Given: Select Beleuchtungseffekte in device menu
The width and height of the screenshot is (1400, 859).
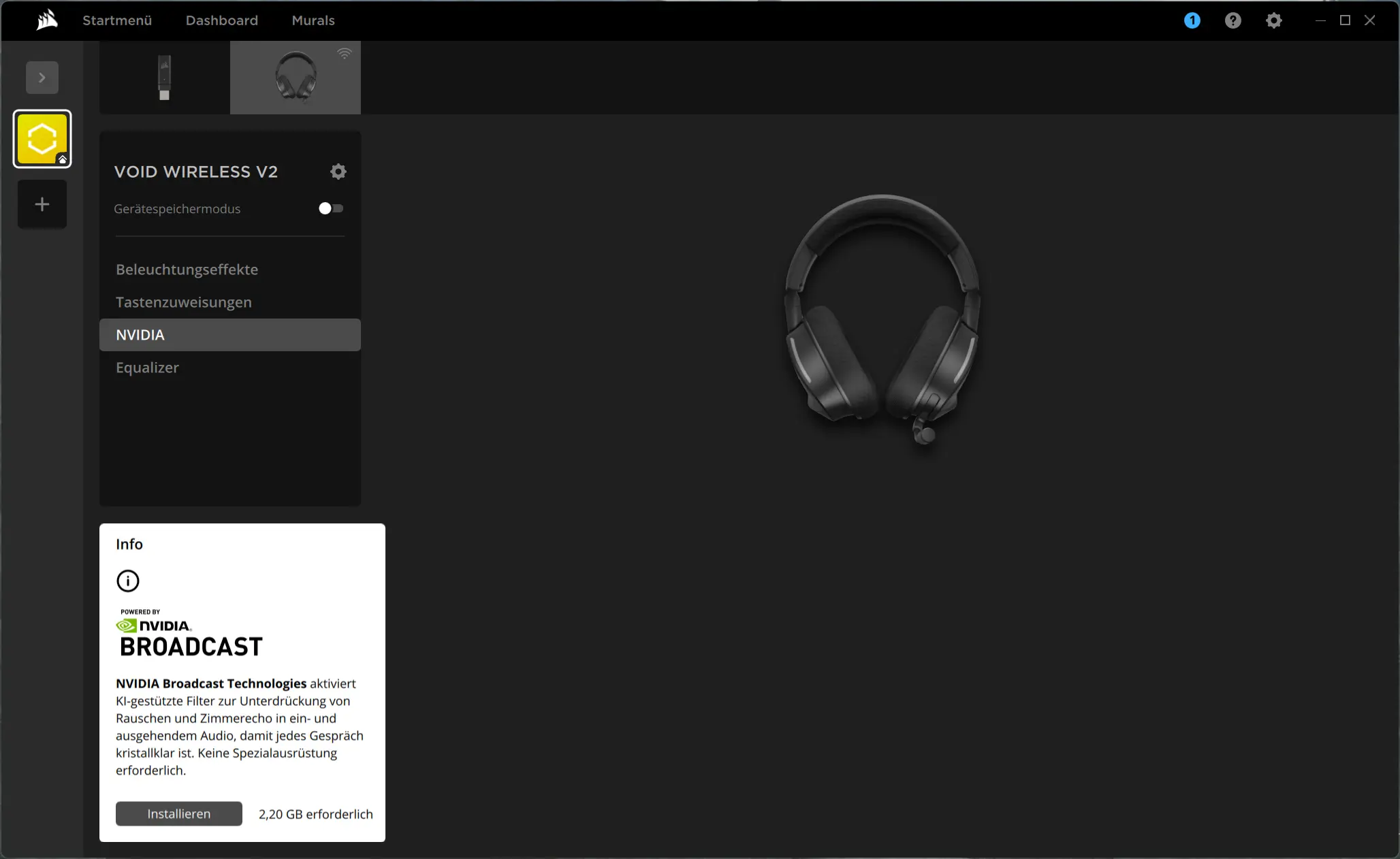Looking at the screenshot, I should click(x=187, y=270).
